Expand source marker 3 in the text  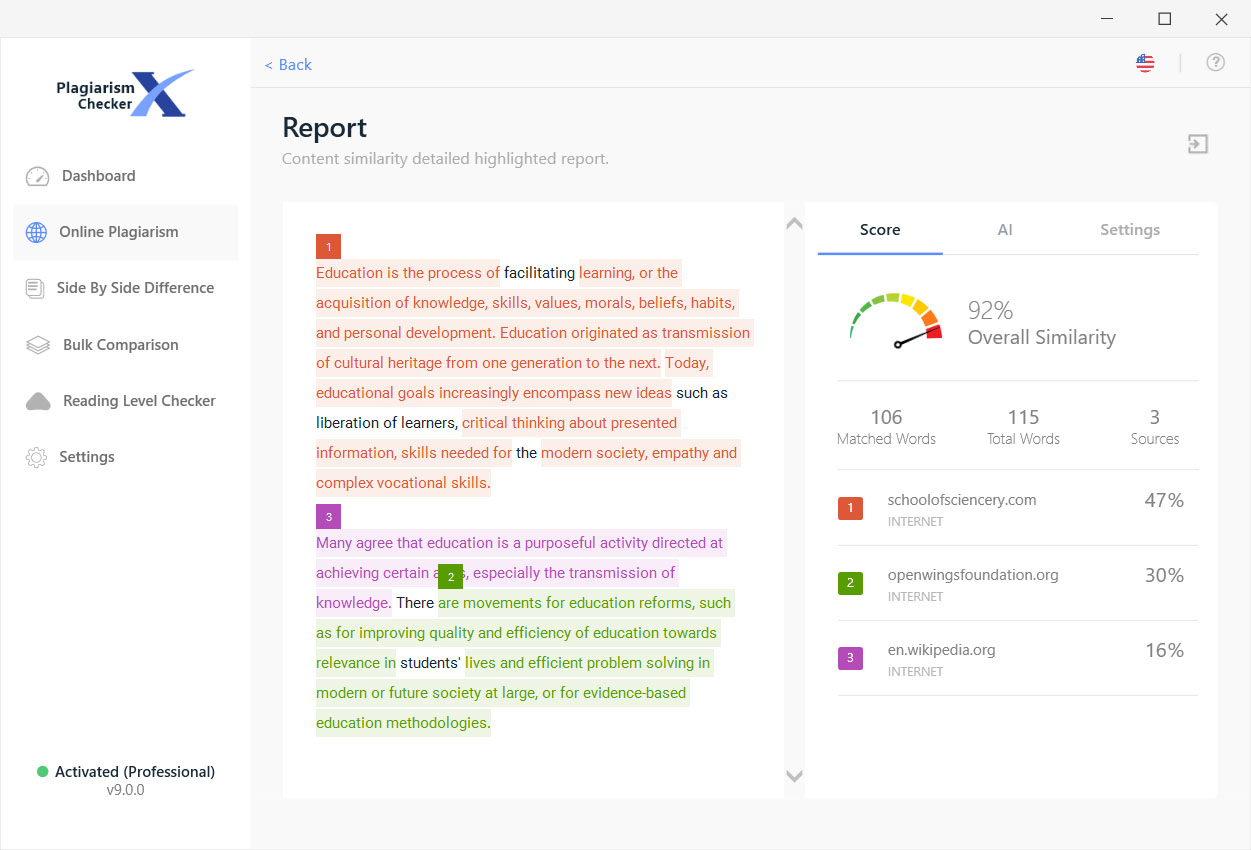[328, 516]
